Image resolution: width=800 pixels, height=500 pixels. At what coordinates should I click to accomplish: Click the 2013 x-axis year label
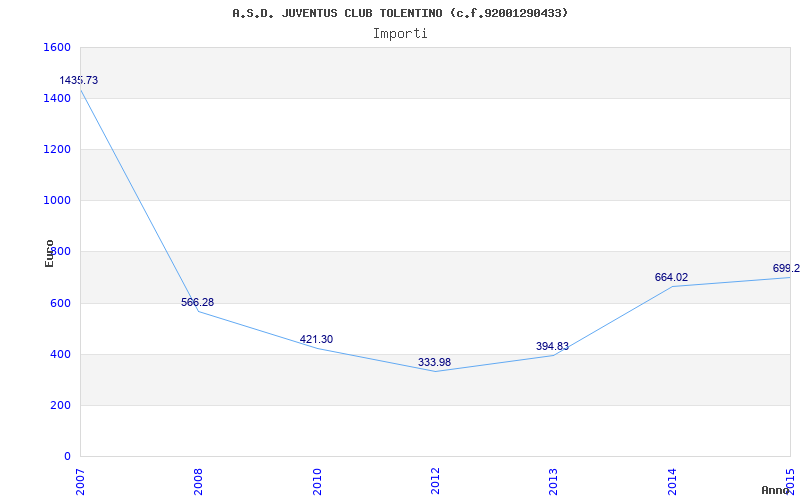pyautogui.click(x=554, y=481)
